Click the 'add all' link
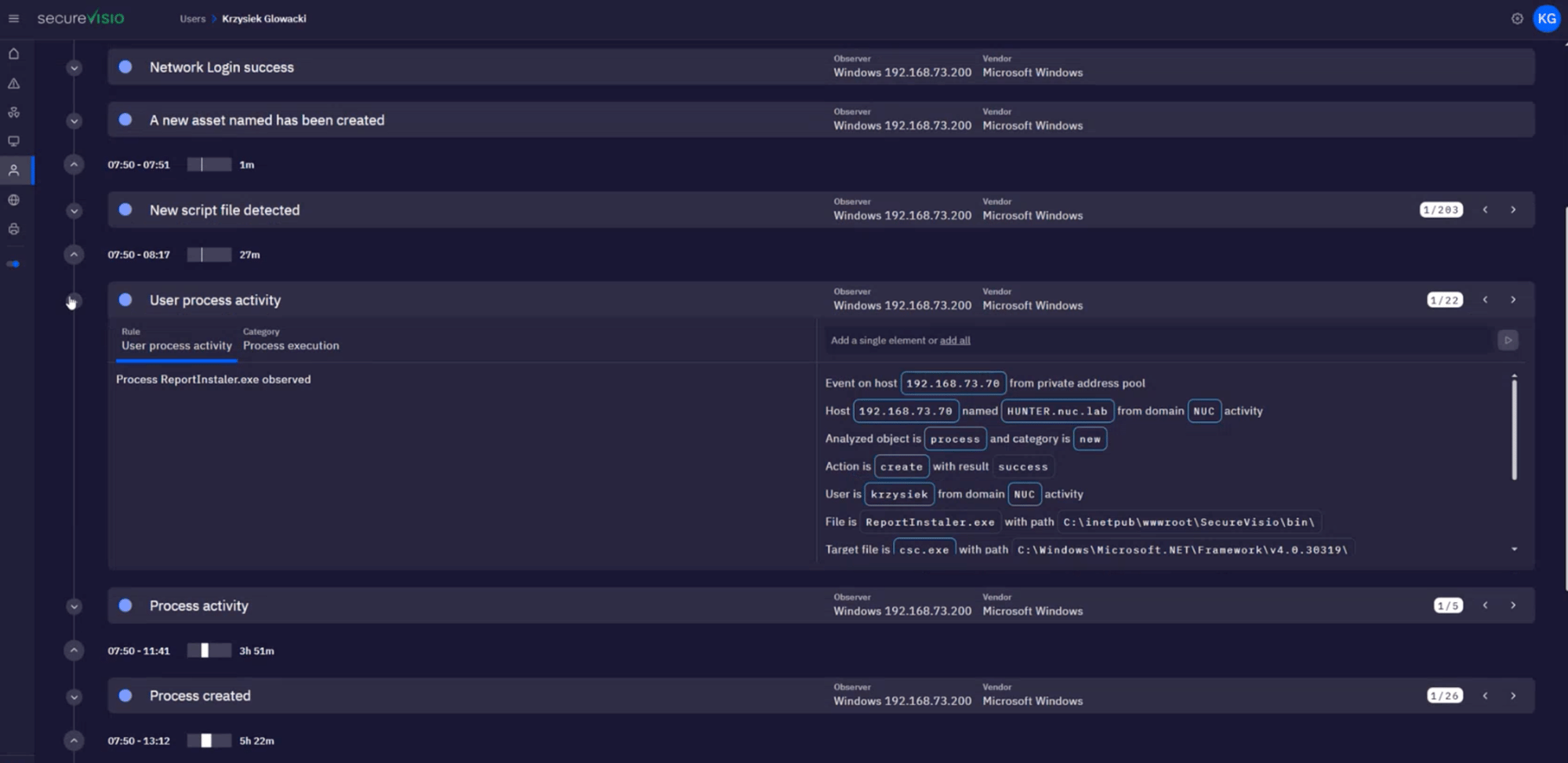The width and height of the screenshot is (1568, 763). coord(955,340)
